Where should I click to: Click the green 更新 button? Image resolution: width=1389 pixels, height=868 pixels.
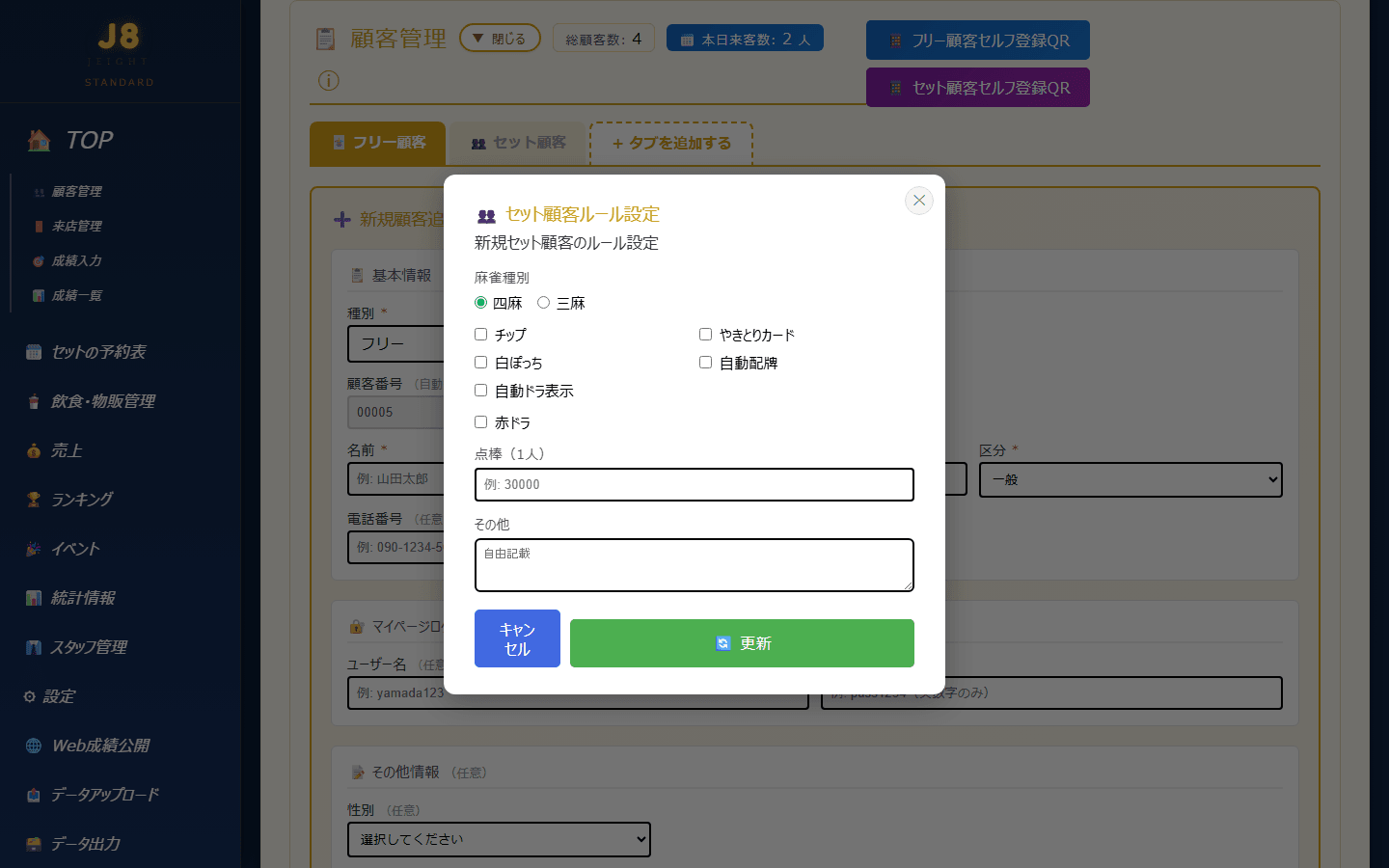click(x=742, y=643)
